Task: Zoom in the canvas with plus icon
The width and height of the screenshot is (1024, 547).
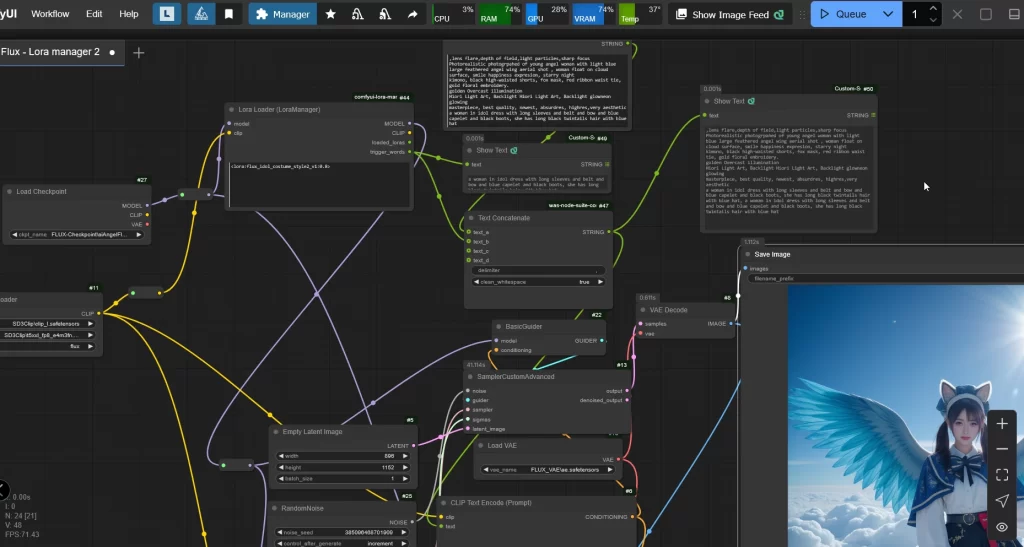Action: point(1002,423)
